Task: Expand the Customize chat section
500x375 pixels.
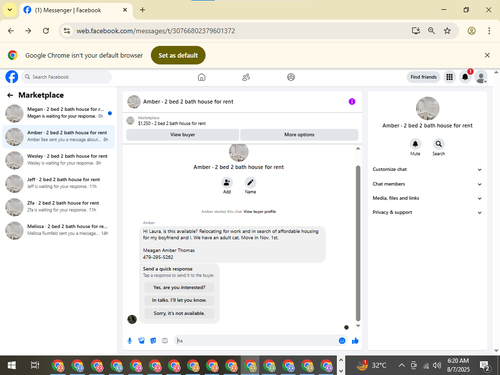Action: point(427,169)
